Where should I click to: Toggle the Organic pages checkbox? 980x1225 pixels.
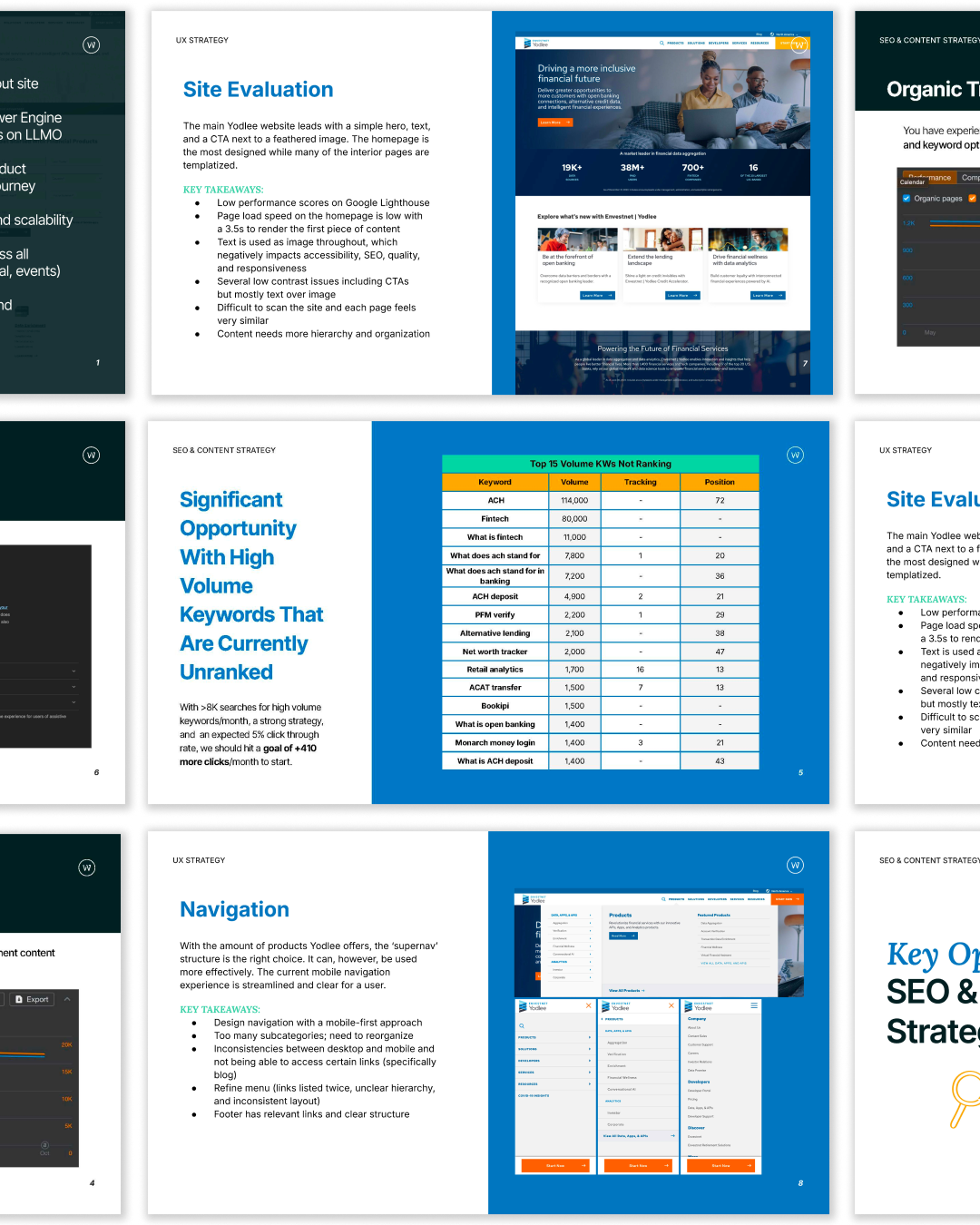pos(906,198)
